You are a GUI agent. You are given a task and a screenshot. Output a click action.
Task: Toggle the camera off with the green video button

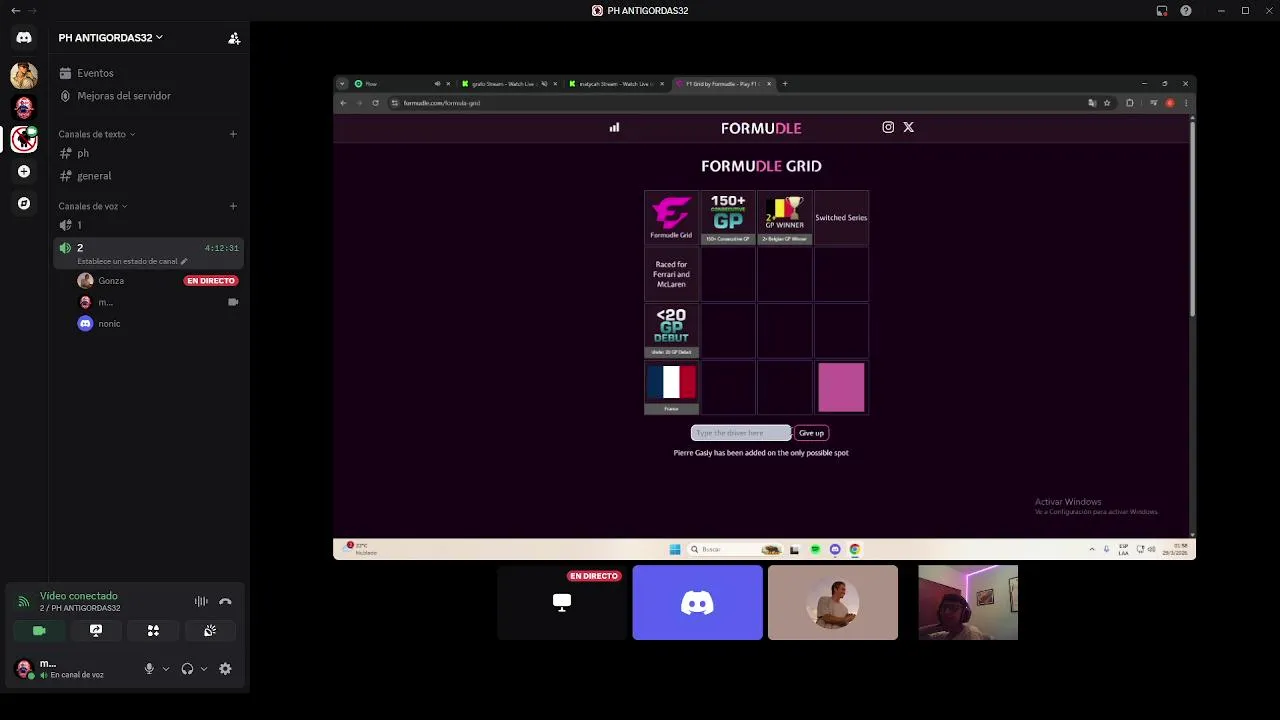click(x=39, y=631)
